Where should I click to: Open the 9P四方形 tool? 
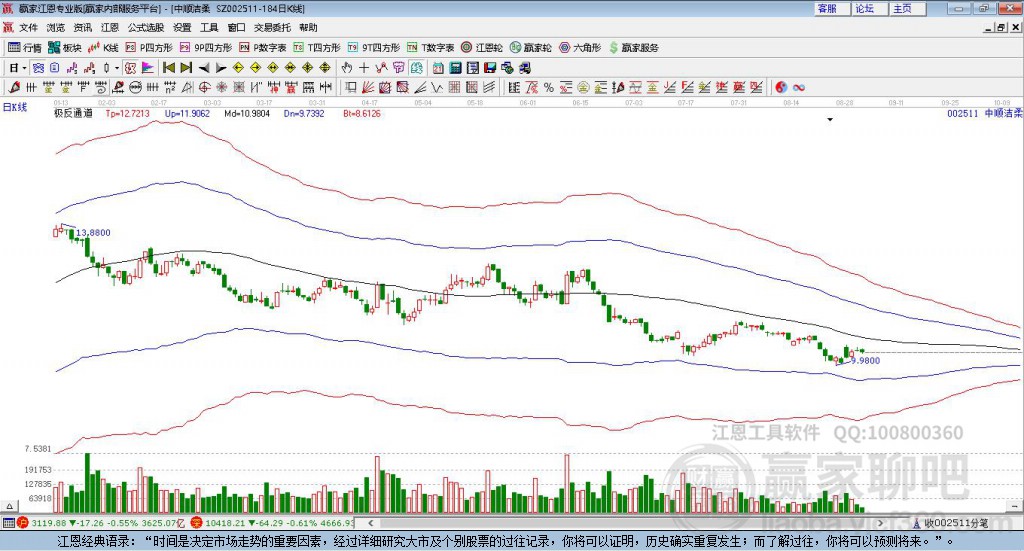206,48
